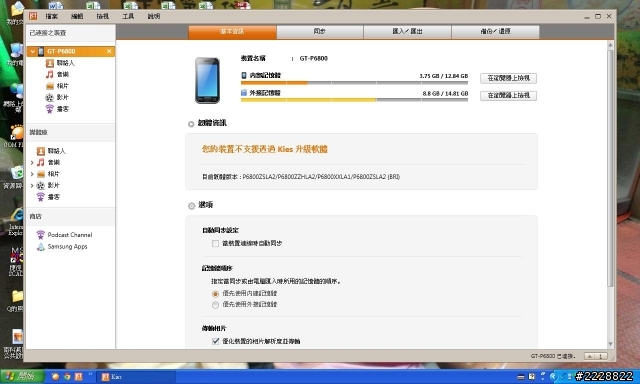Open device Videos (影片) under GT-P6800
This screenshot has width=640, height=384.
pyautogui.click(x=57, y=97)
